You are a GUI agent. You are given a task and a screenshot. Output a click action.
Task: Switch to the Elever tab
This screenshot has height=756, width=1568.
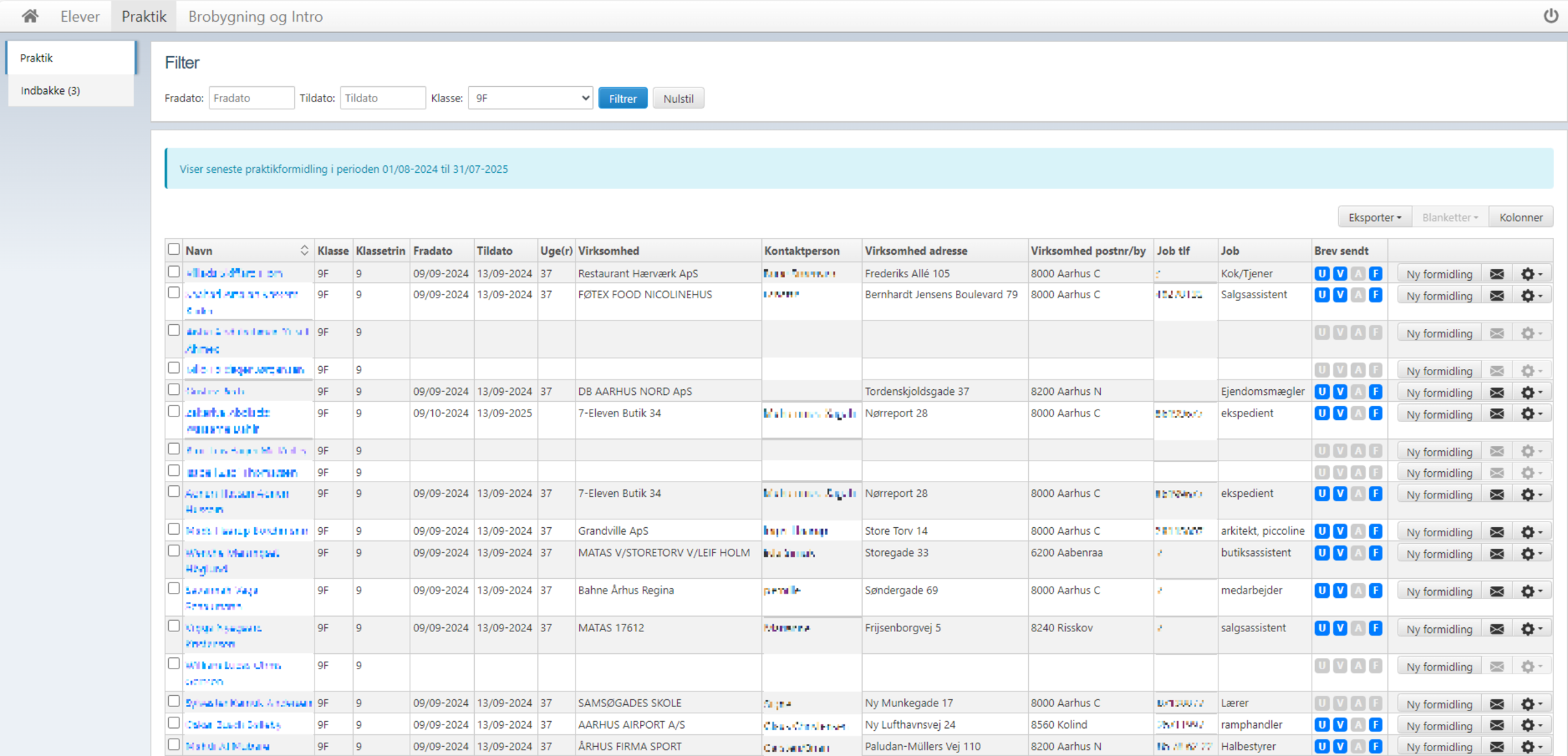[80, 16]
